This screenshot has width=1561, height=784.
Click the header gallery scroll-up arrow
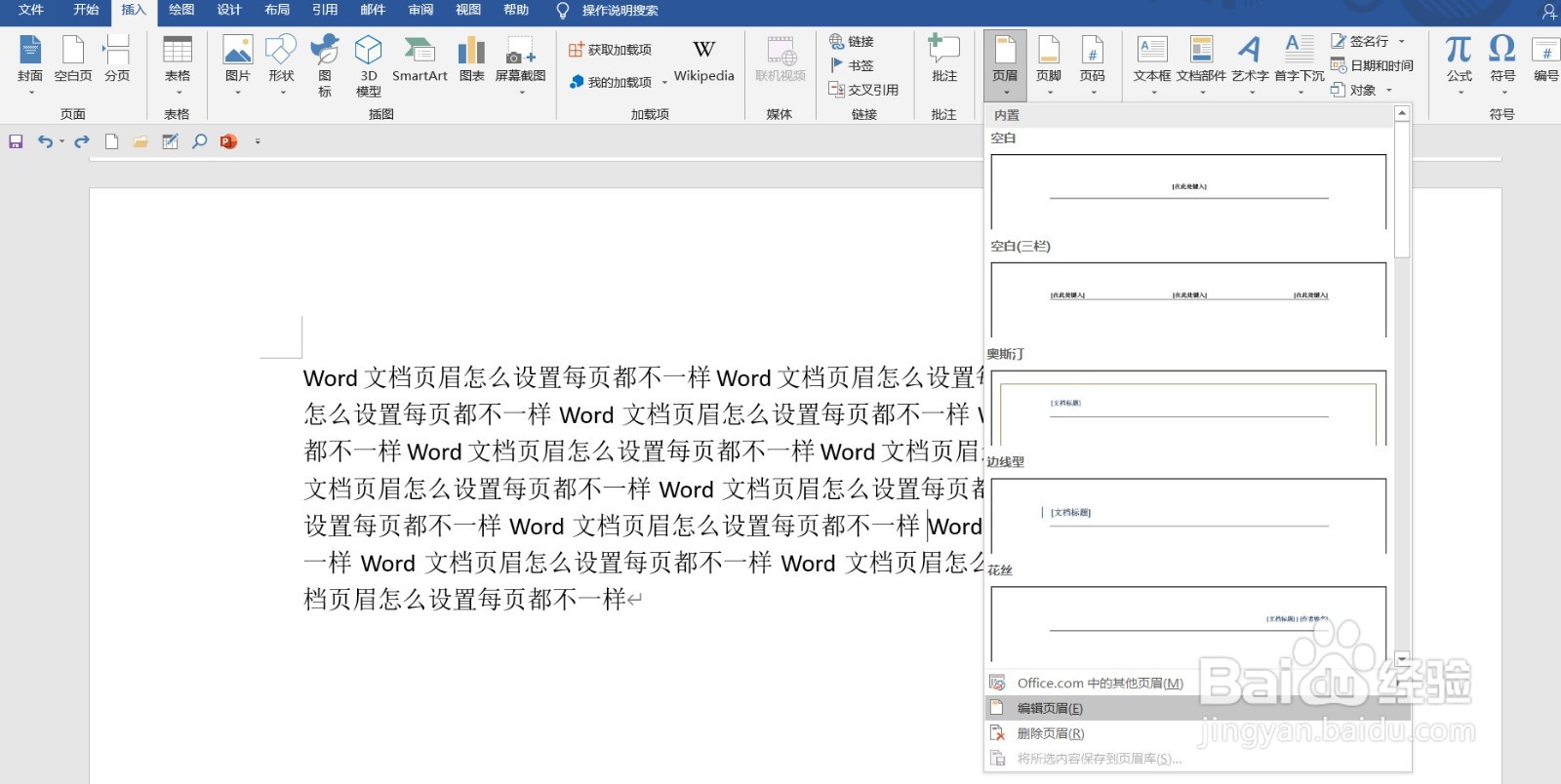pos(1402,113)
